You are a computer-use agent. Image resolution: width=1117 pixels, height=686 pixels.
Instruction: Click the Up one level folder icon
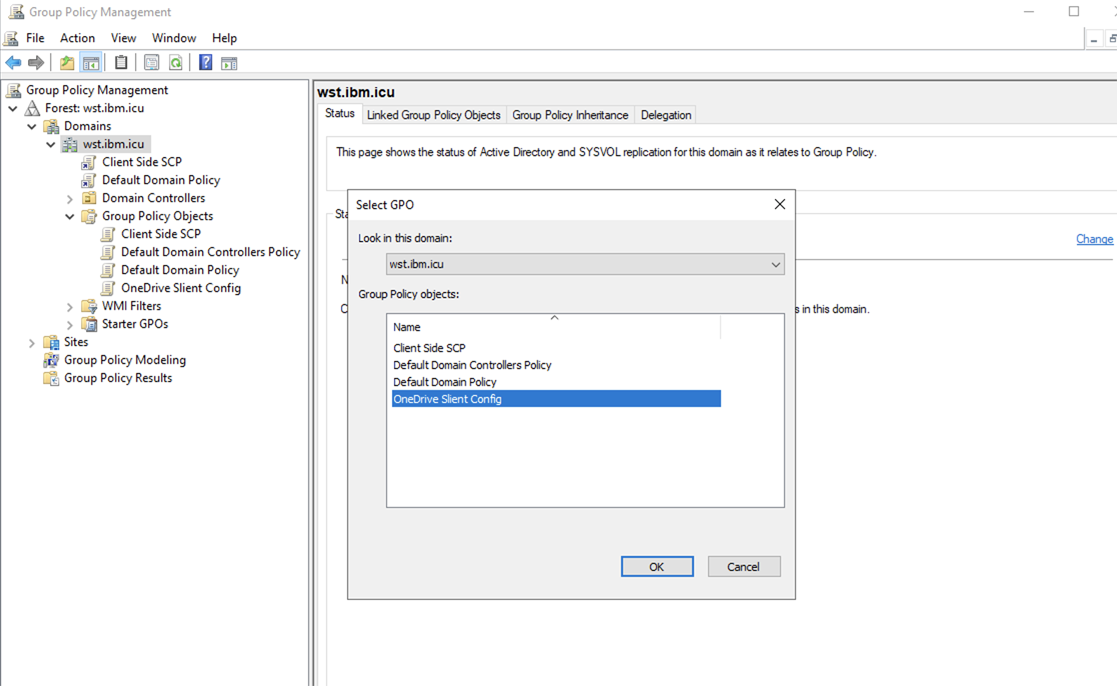point(67,63)
